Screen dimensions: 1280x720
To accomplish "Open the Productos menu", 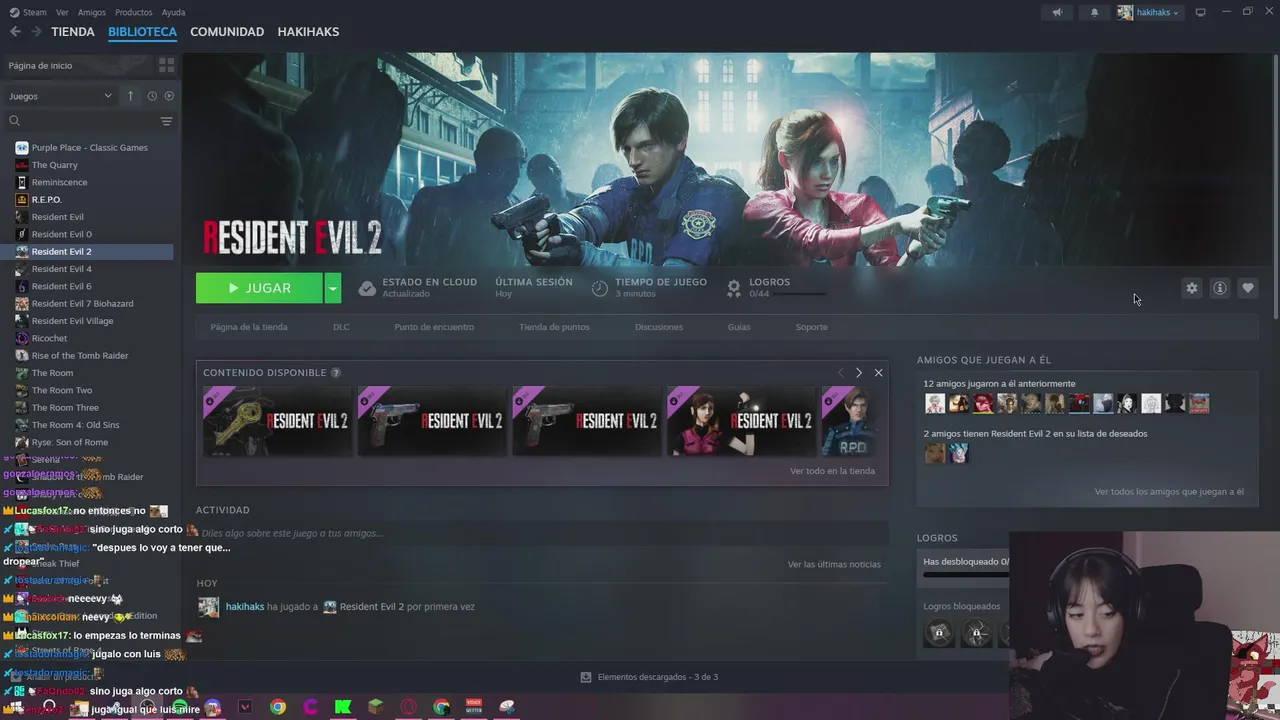I will (133, 12).
